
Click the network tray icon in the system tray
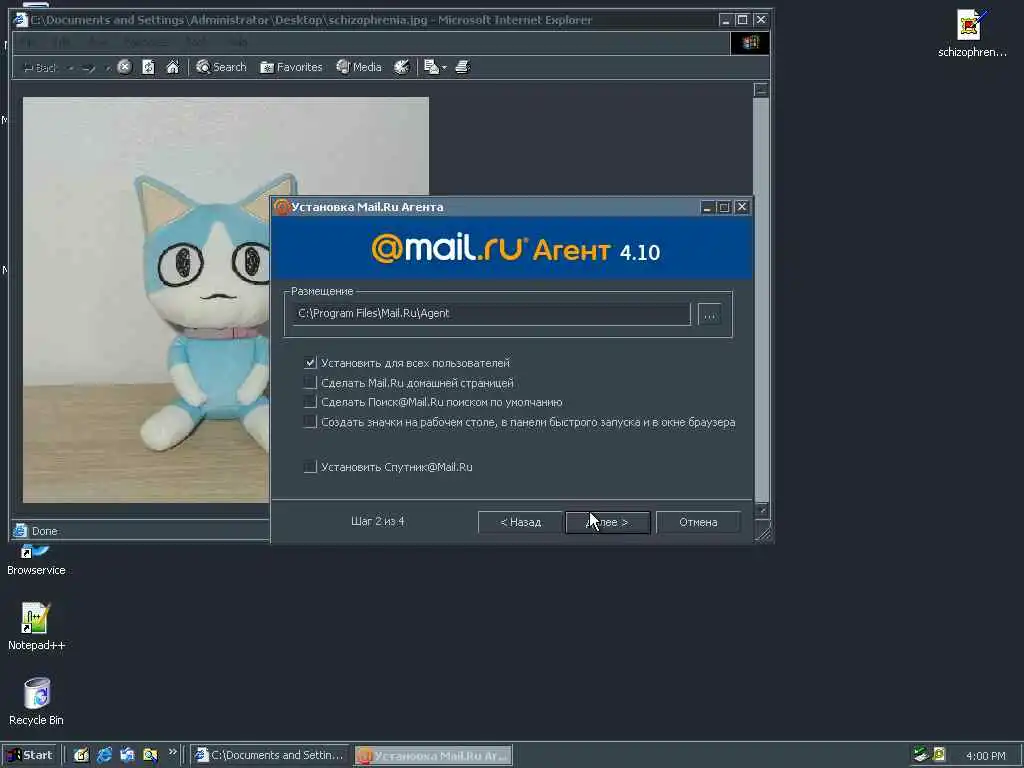921,755
